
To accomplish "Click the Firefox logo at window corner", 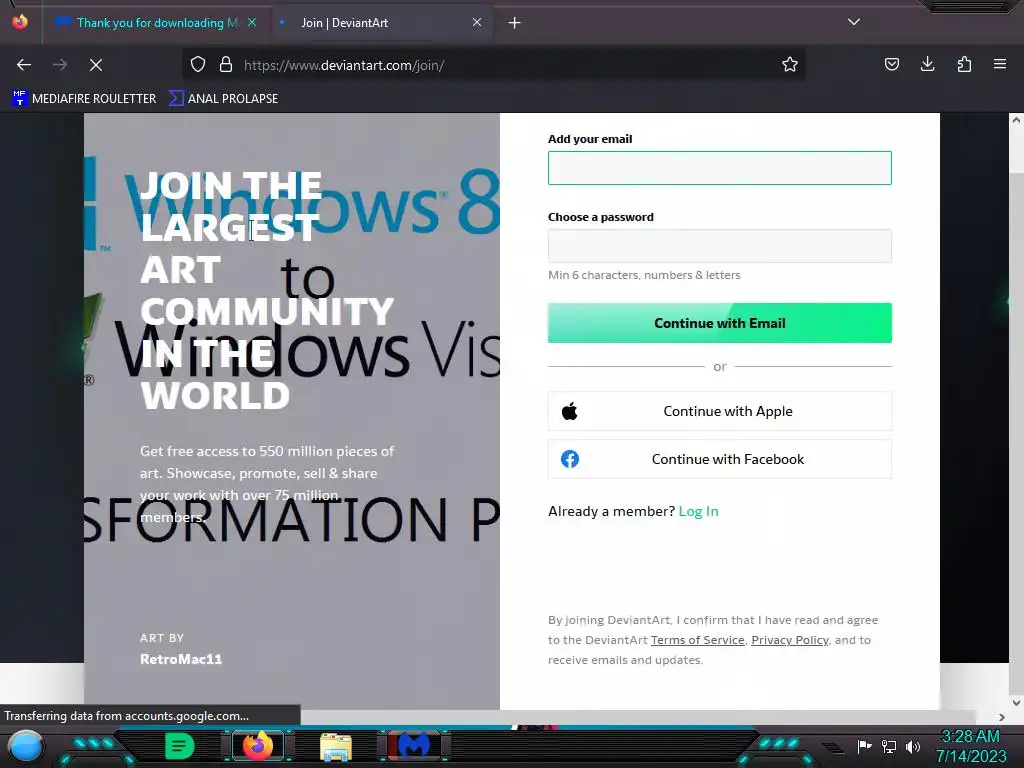I will 20,22.
